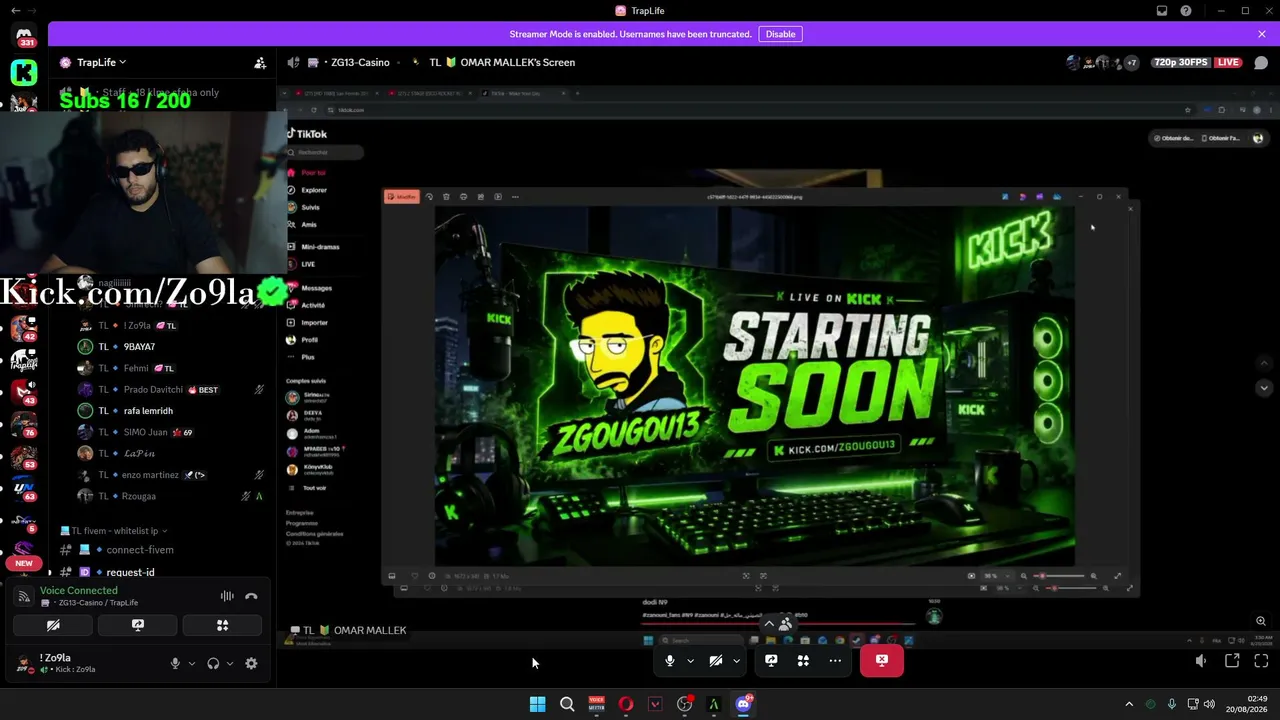Open activities in stream control bar
1280x720 pixels.
coord(803,660)
